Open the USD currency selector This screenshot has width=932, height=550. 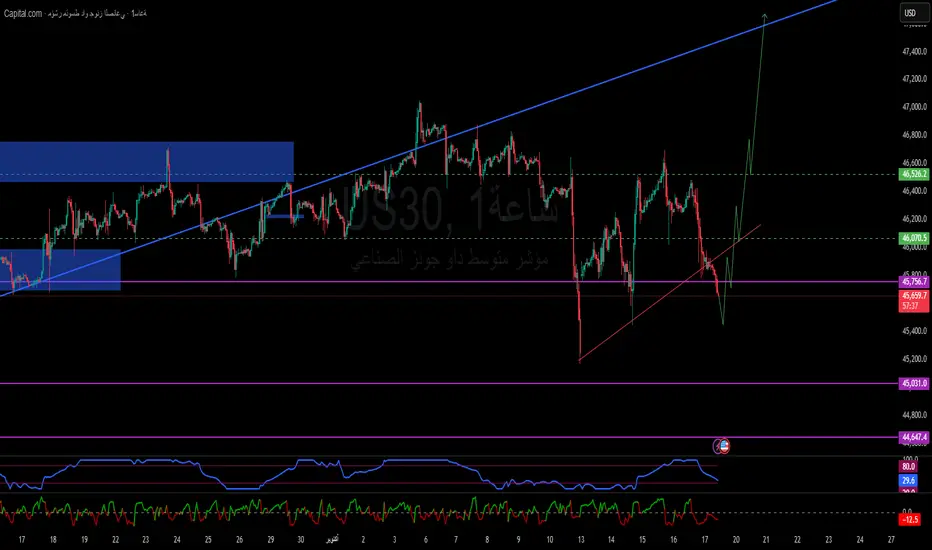pos(914,12)
